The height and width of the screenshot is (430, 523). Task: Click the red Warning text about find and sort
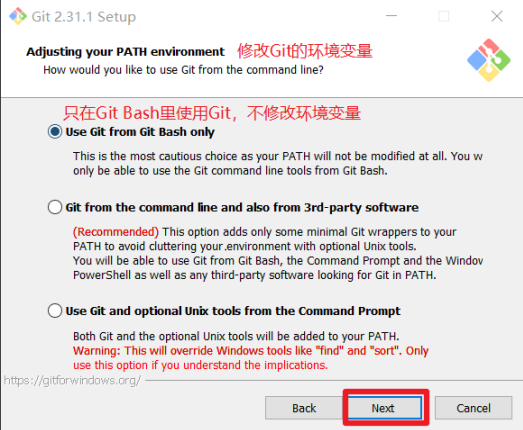coord(251,358)
